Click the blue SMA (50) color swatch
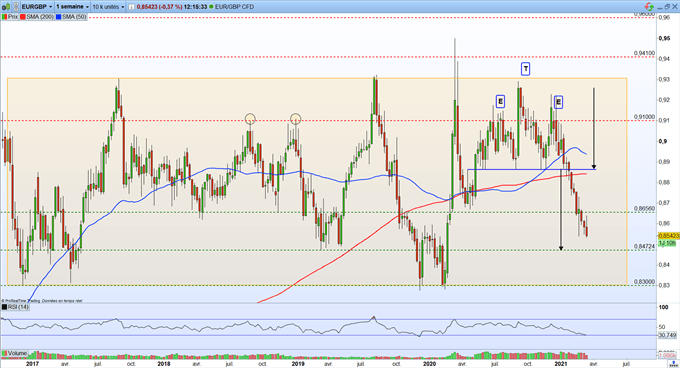The image size is (680, 368). click(x=59, y=17)
